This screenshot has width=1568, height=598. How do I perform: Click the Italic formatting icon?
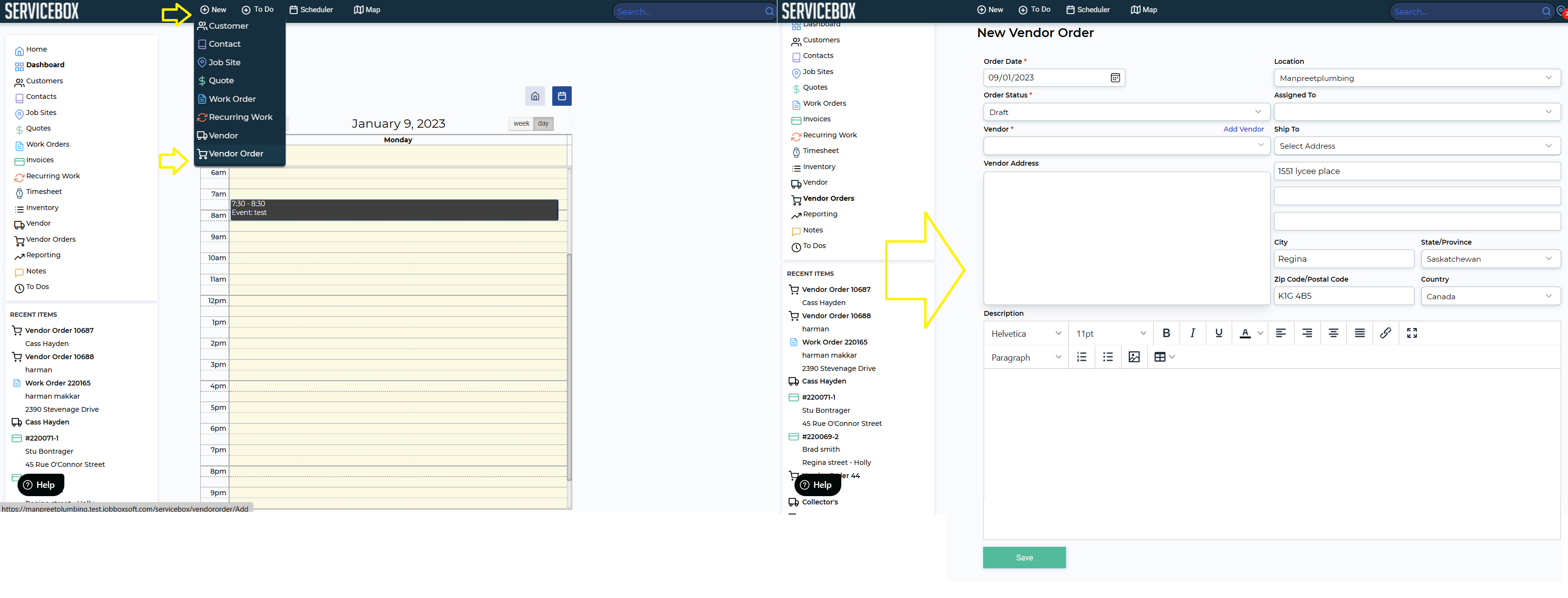pyautogui.click(x=1192, y=333)
